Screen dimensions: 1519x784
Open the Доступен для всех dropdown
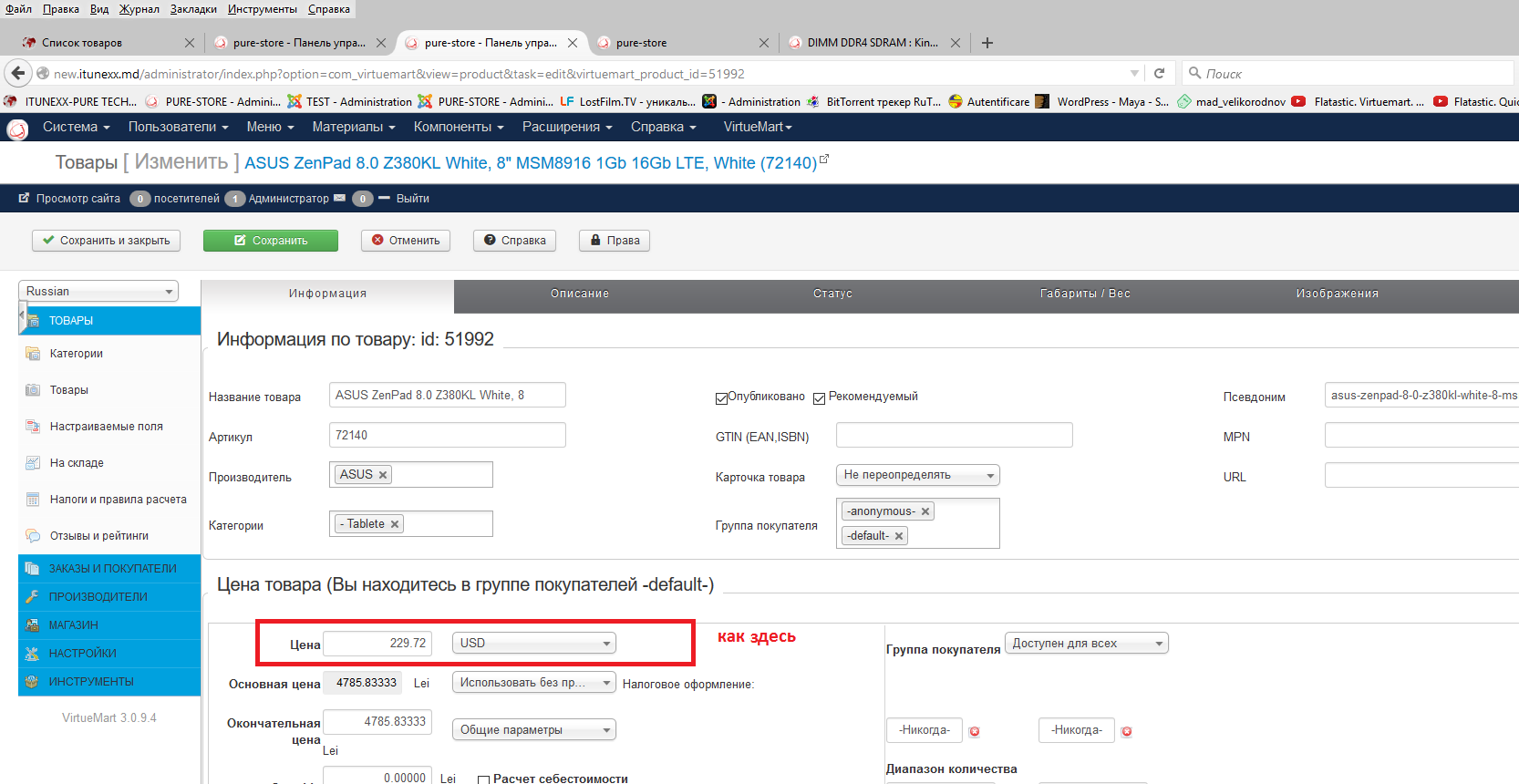[1087, 644]
